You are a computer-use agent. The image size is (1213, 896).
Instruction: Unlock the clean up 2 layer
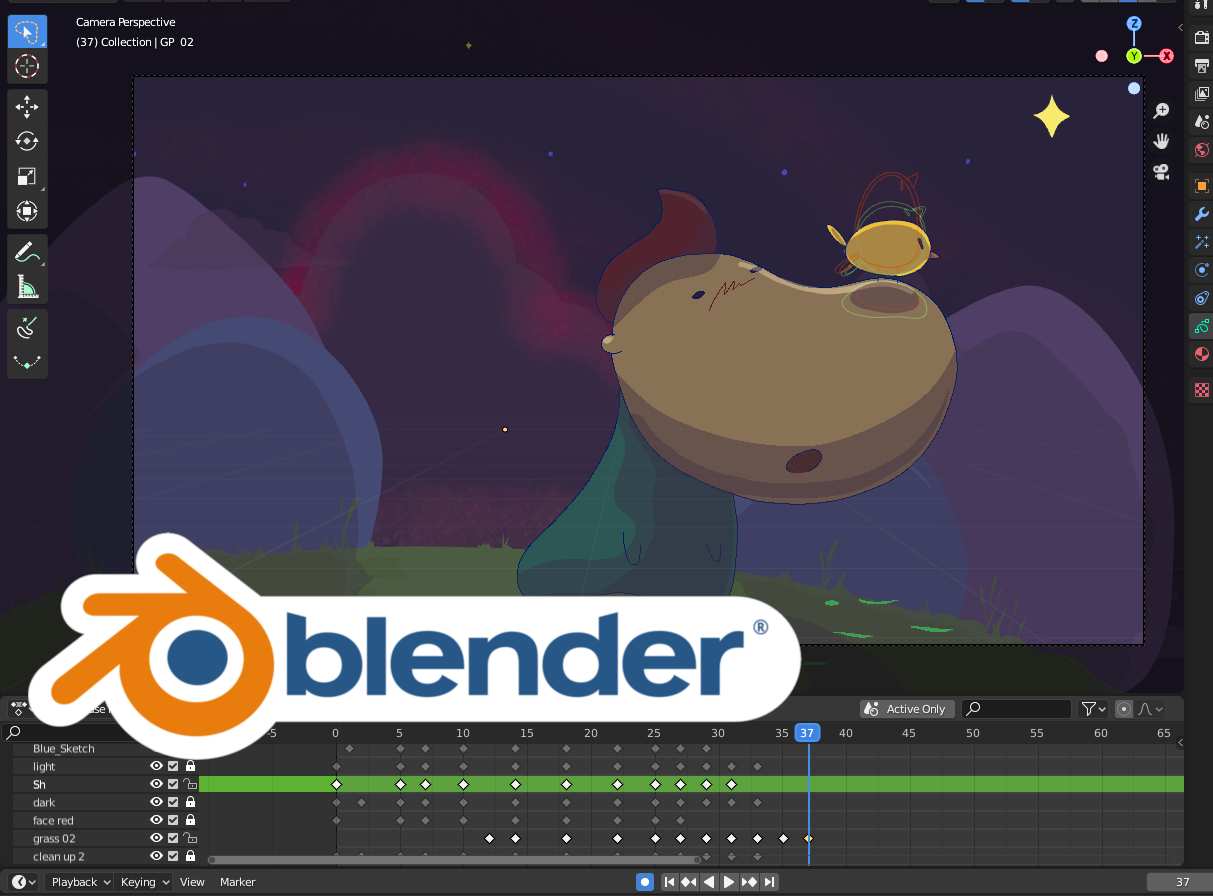pos(190,856)
